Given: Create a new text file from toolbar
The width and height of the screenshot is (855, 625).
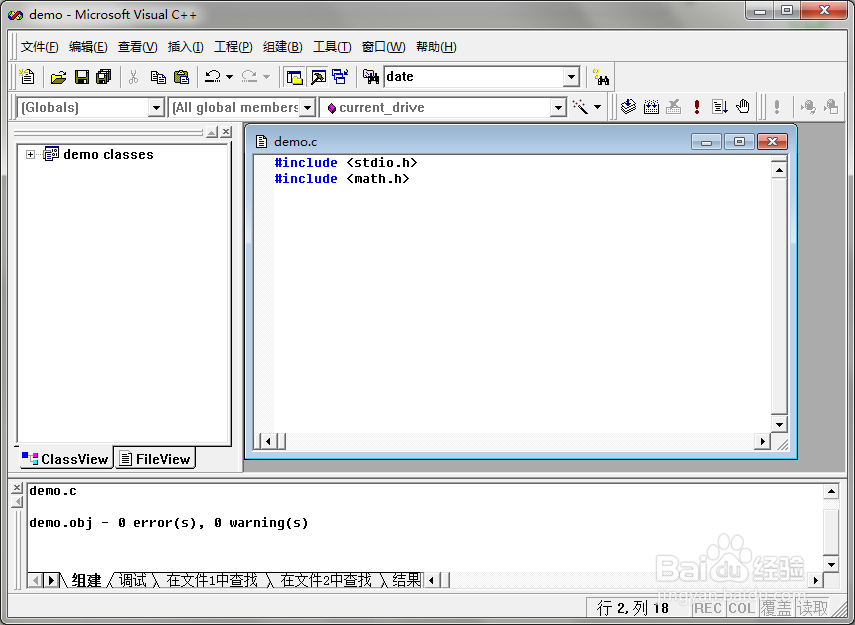Looking at the screenshot, I should click(27, 77).
